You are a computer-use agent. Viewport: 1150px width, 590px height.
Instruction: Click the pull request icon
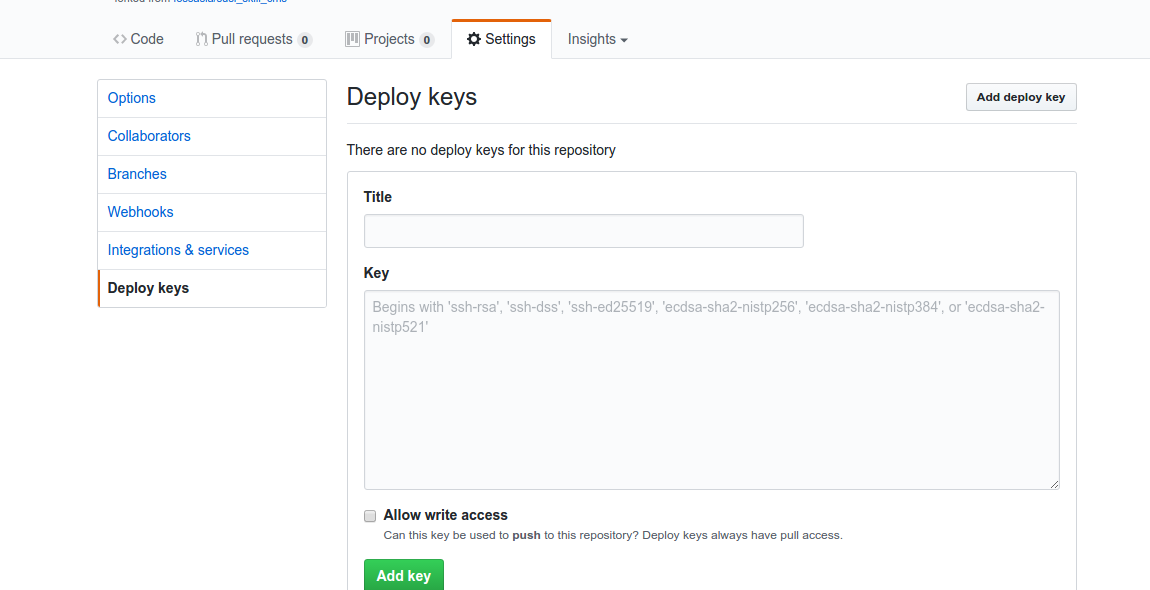point(202,39)
